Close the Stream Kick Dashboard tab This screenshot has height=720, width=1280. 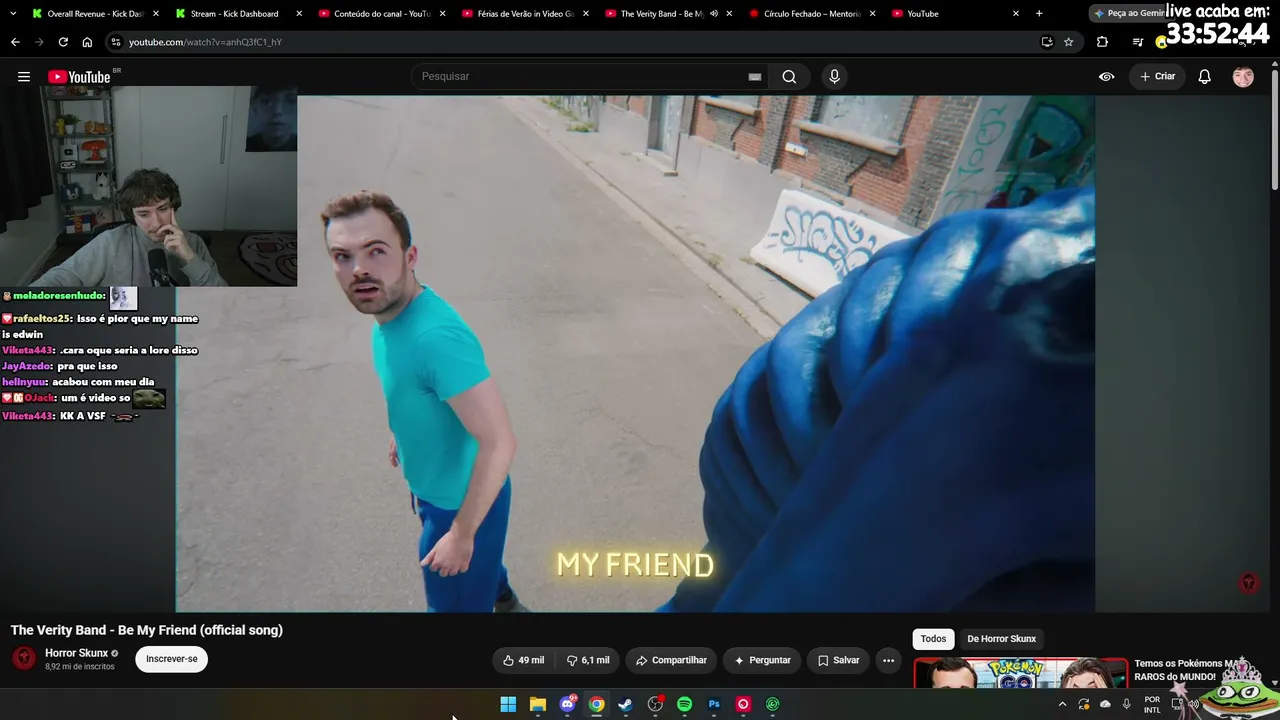click(x=299, y=14)
